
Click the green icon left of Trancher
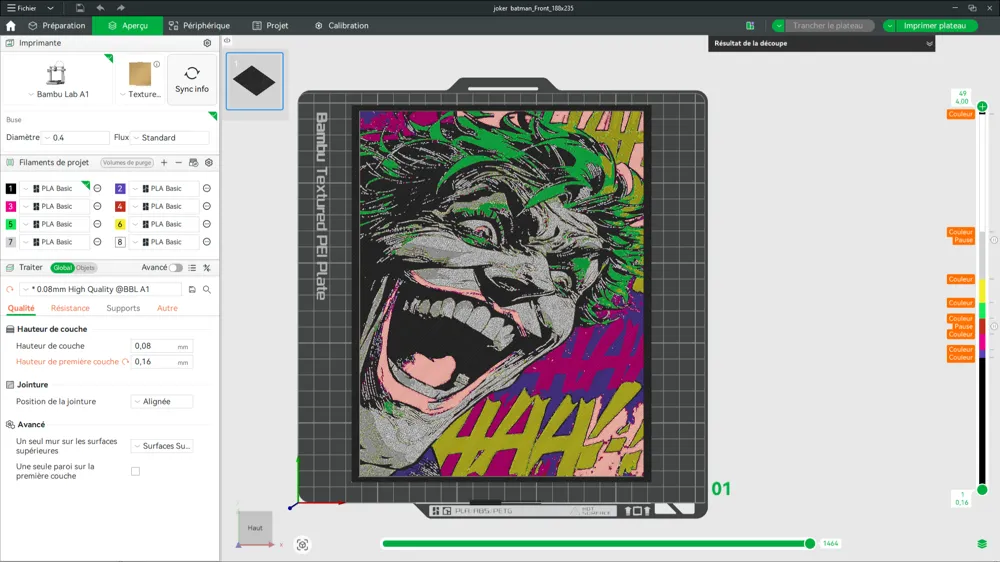(750, 26)
